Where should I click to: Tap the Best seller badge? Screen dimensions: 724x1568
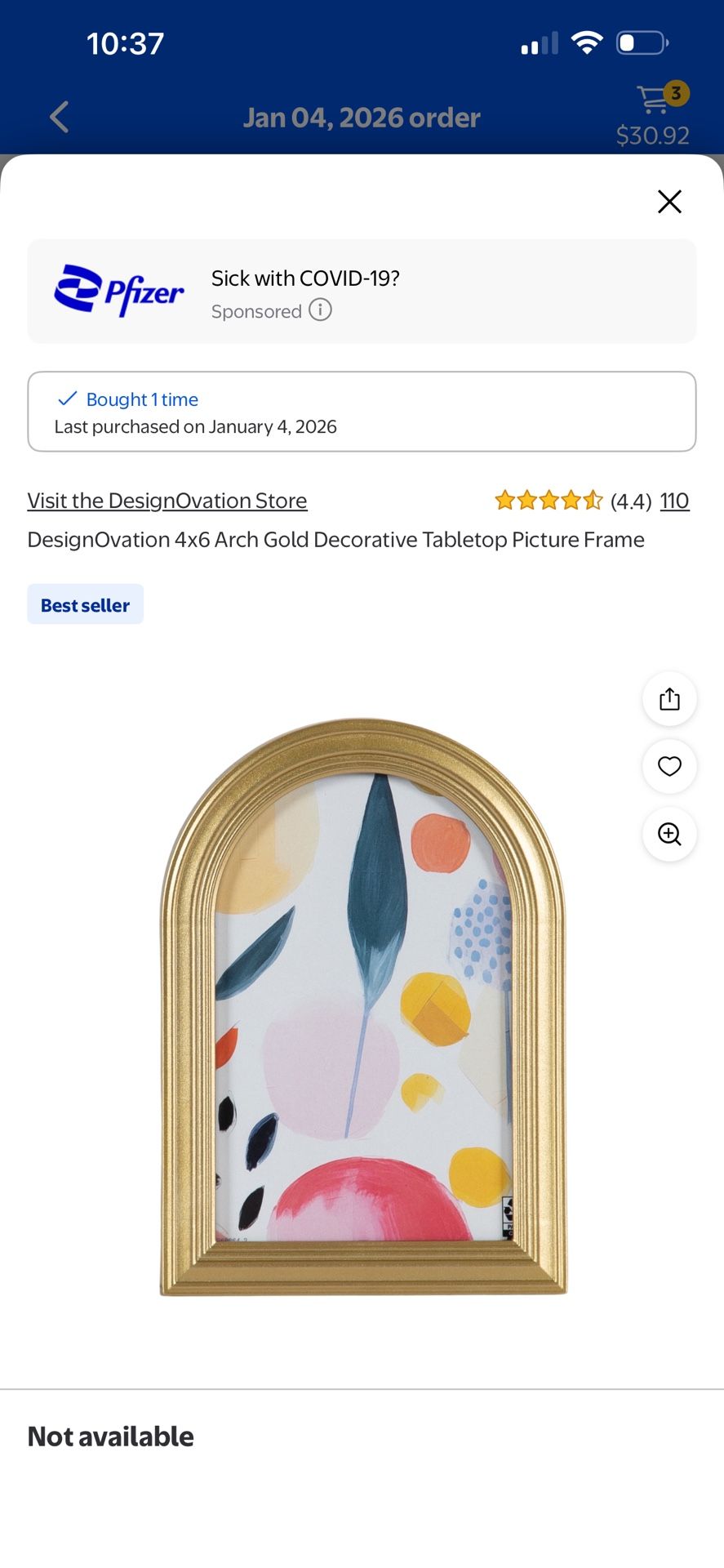point(85,604)
